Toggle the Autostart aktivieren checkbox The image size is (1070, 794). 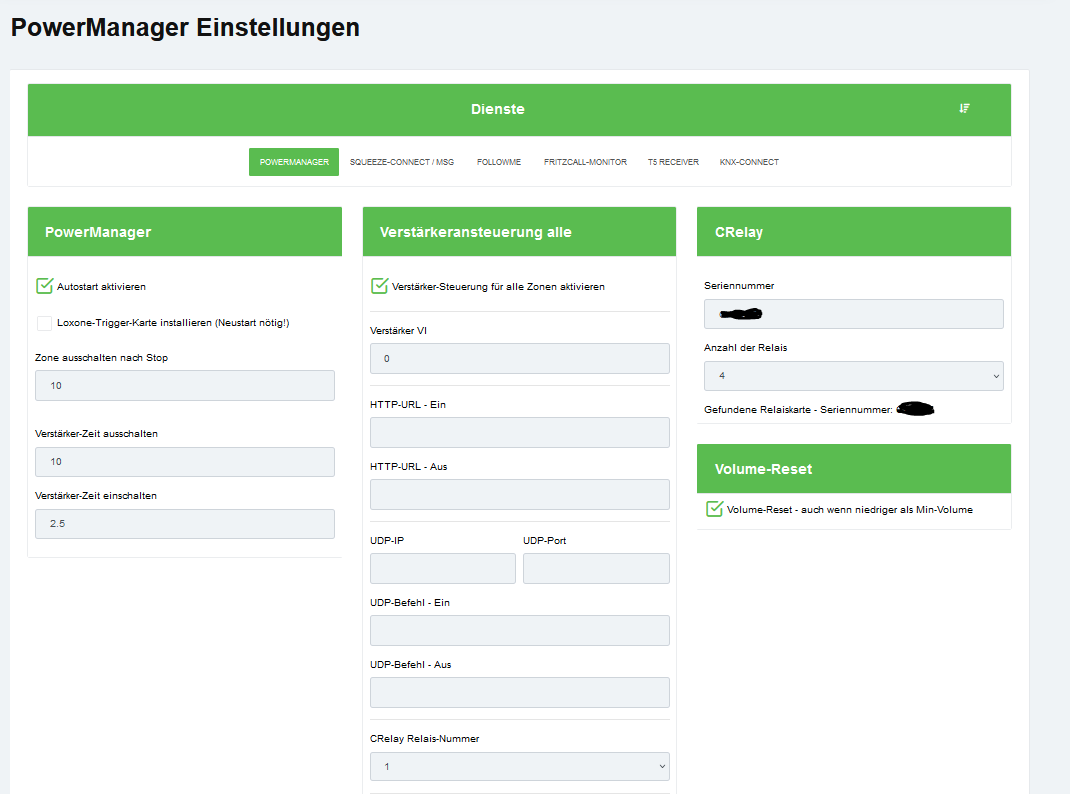(x=44, y=286)
